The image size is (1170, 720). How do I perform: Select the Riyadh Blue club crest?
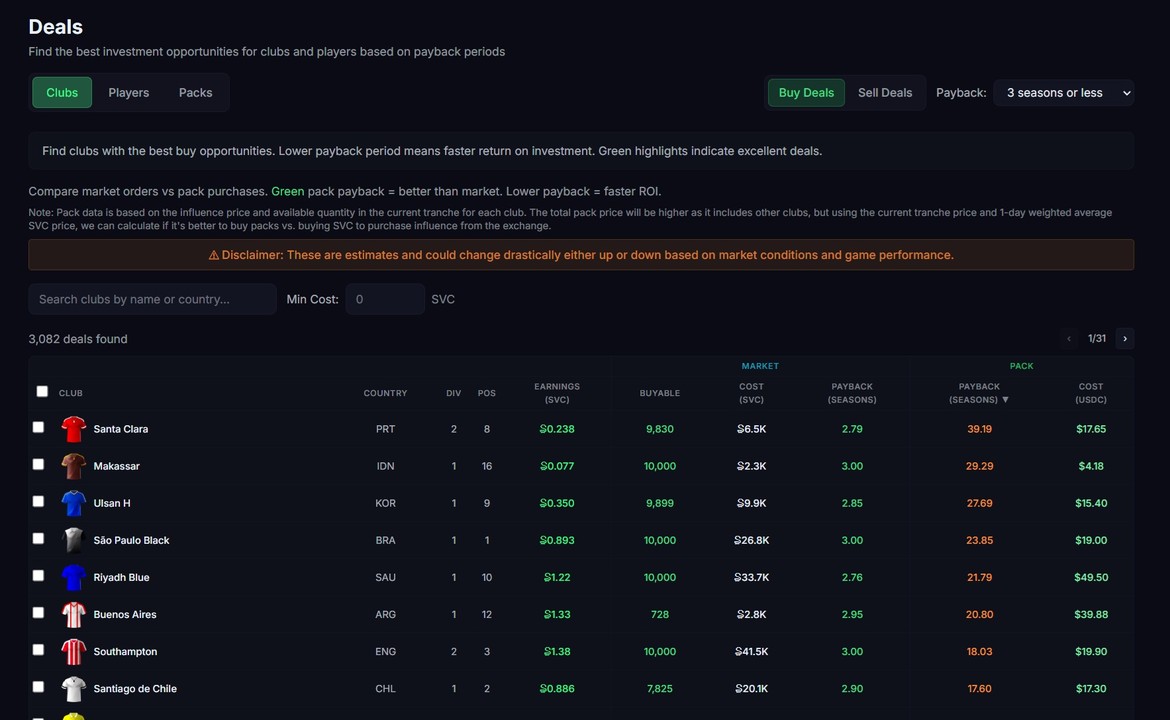(73, 576)
